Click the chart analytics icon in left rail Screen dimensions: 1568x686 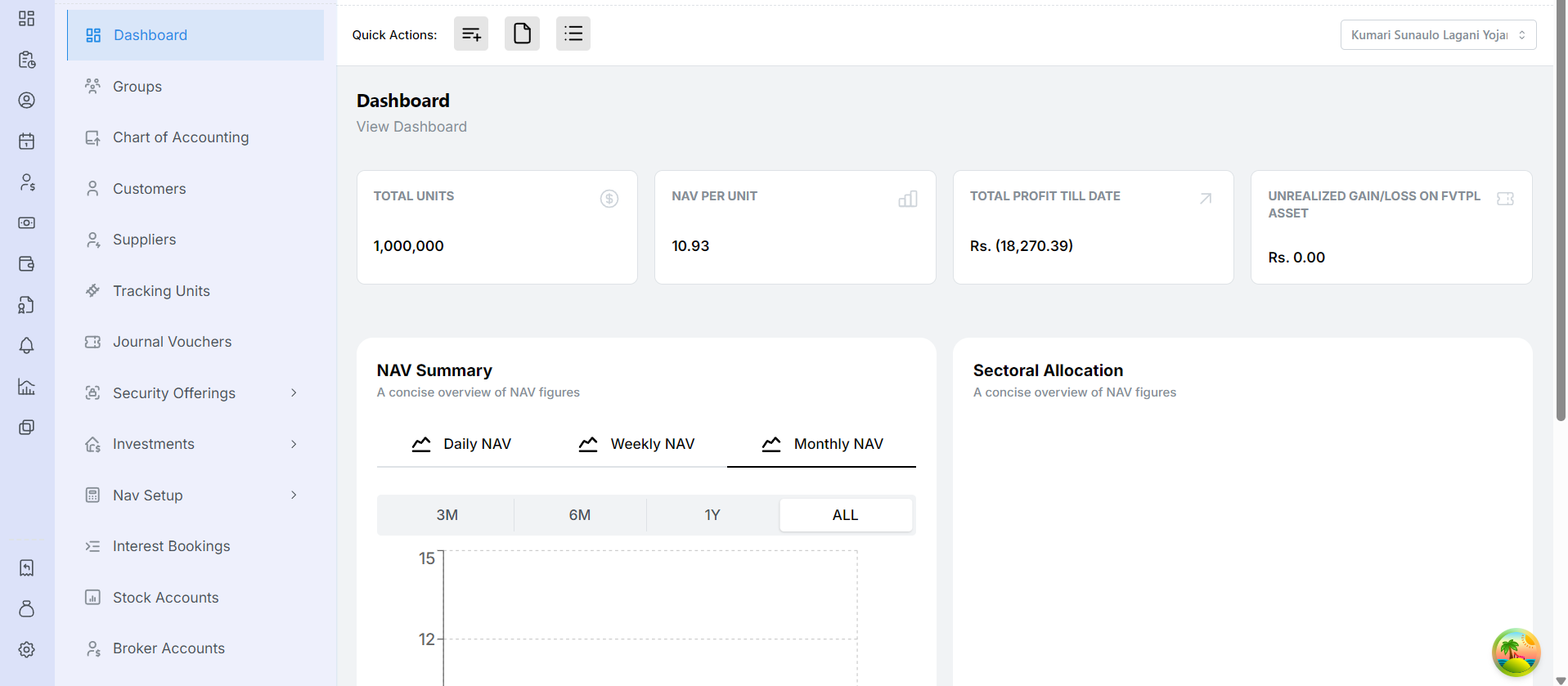pyautogui.click(x=27, y=387)
